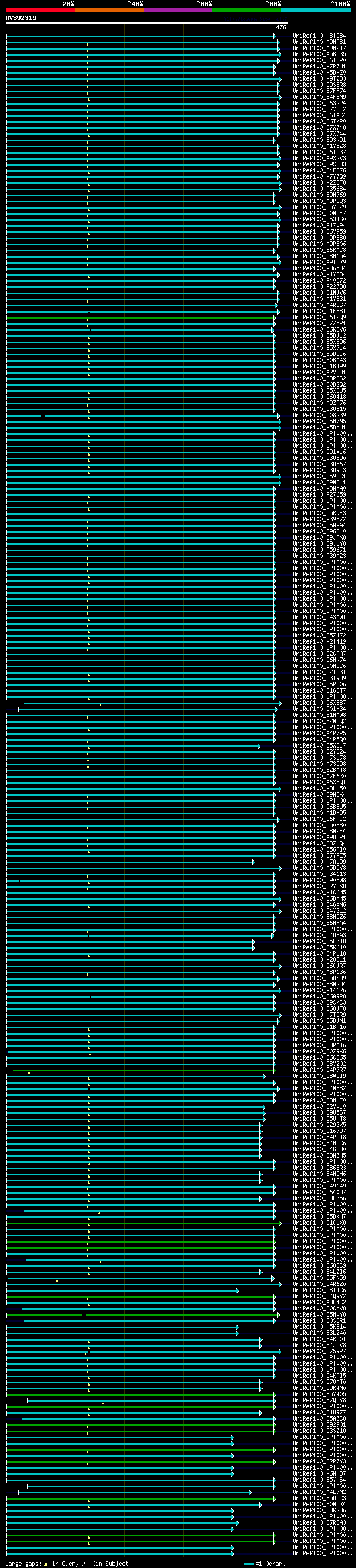The width and height of the screenshot is (356, 1568).
Task: Click the AV392319 query name label
Action: 21,18
